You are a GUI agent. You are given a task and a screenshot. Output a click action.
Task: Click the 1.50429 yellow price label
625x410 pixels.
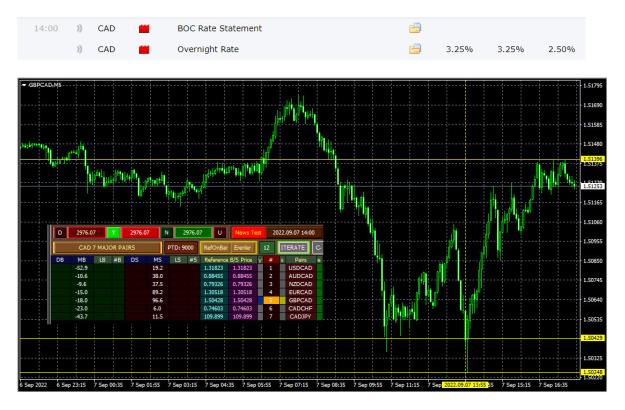tap(593, 338)
